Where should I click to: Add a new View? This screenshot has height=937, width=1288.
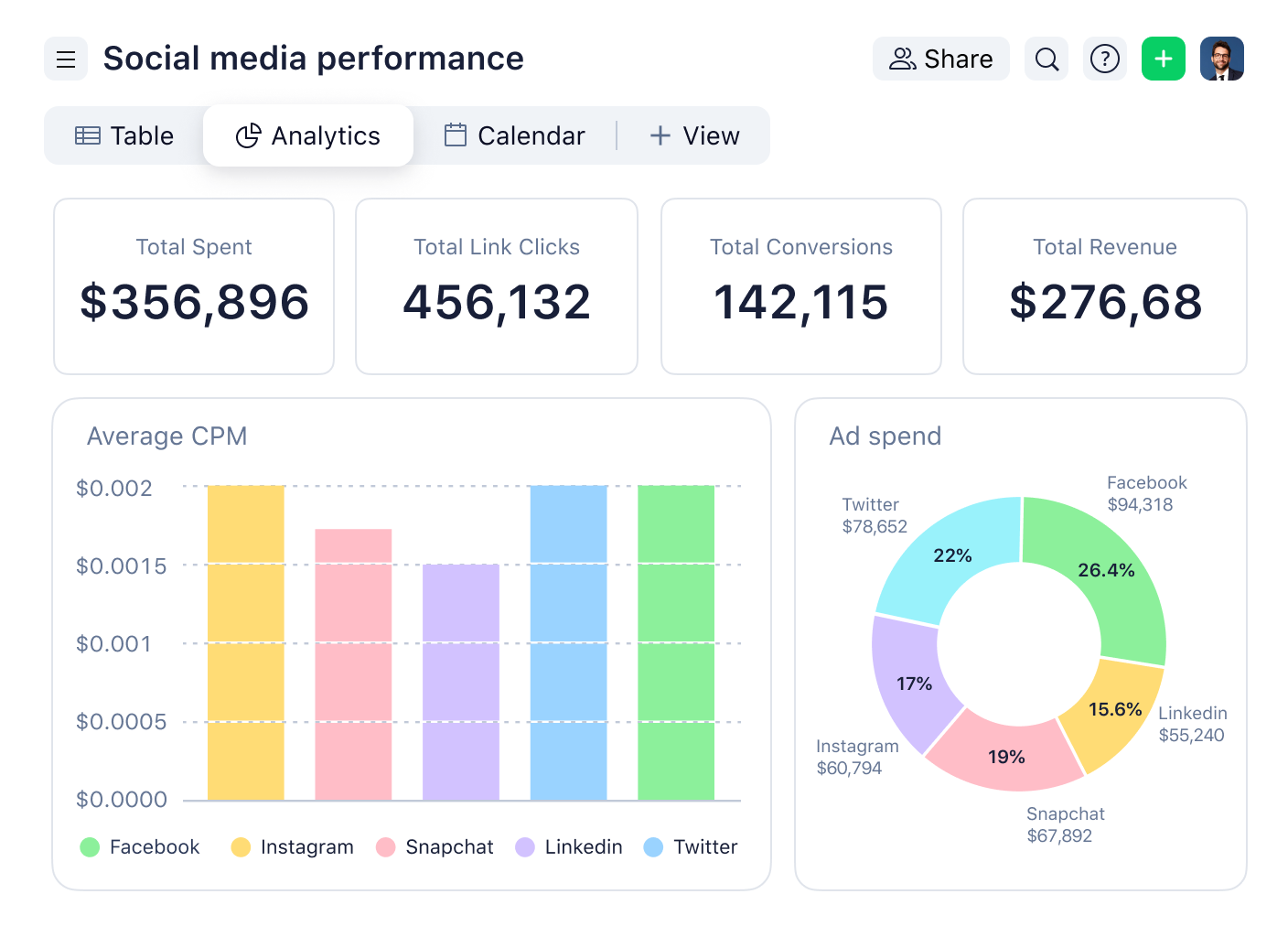point(694,135)
